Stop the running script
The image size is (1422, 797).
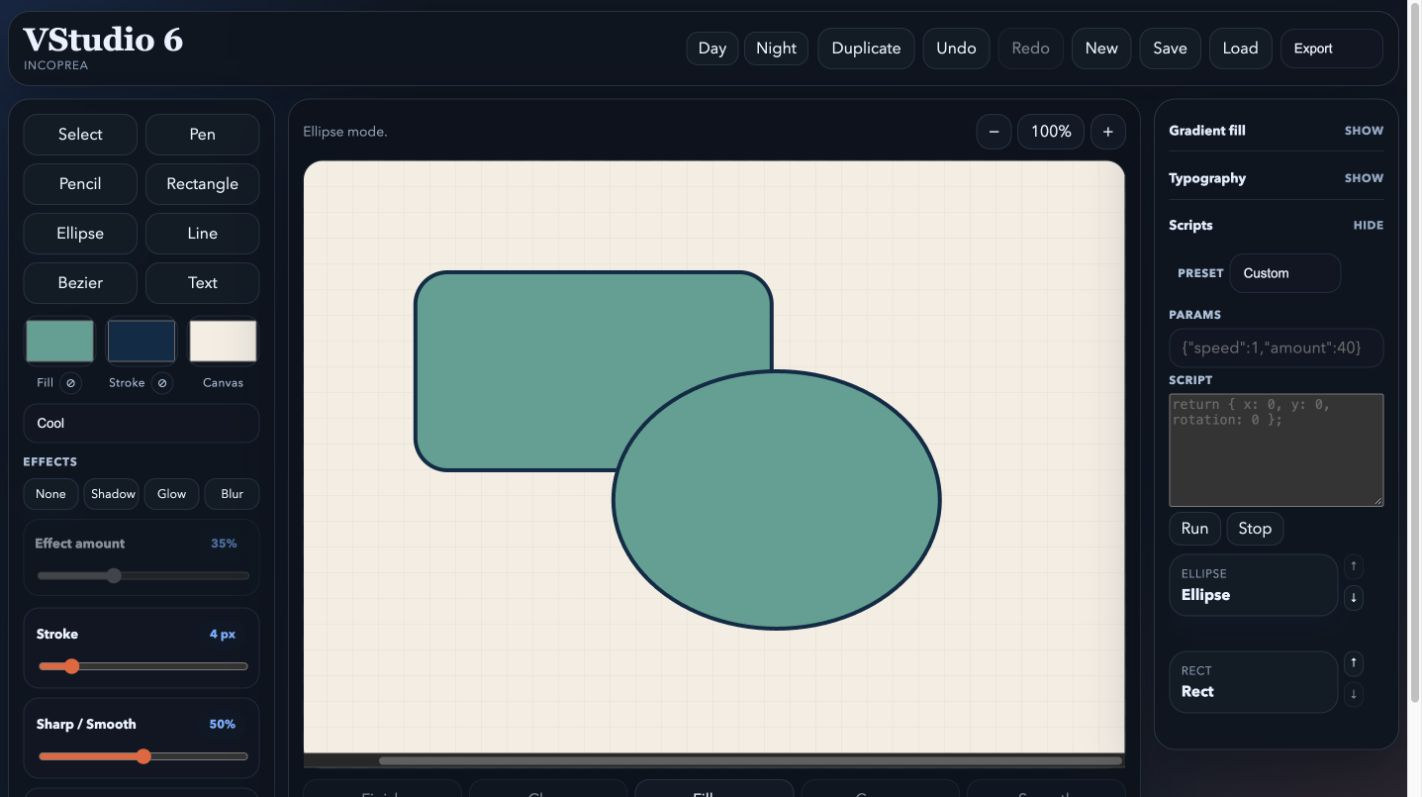(1255, 529)
